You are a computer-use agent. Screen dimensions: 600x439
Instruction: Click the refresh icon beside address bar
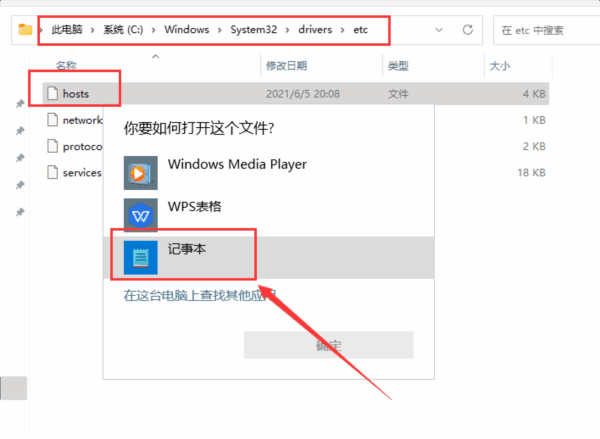(467, 30)
